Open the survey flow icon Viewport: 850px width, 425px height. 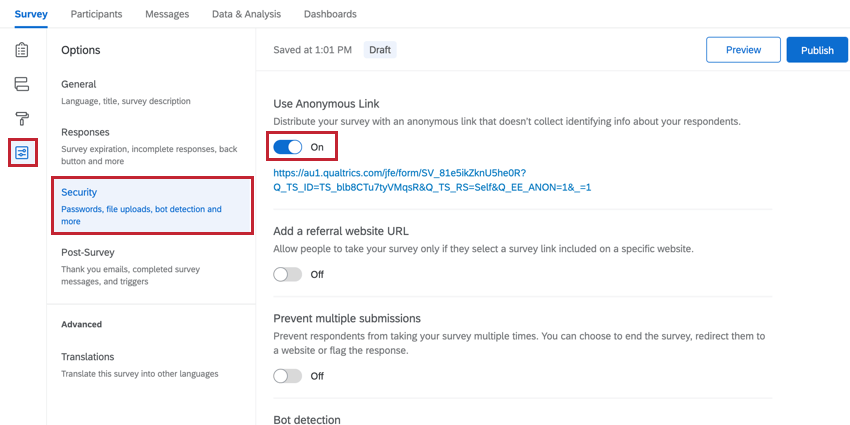[22, 84]
